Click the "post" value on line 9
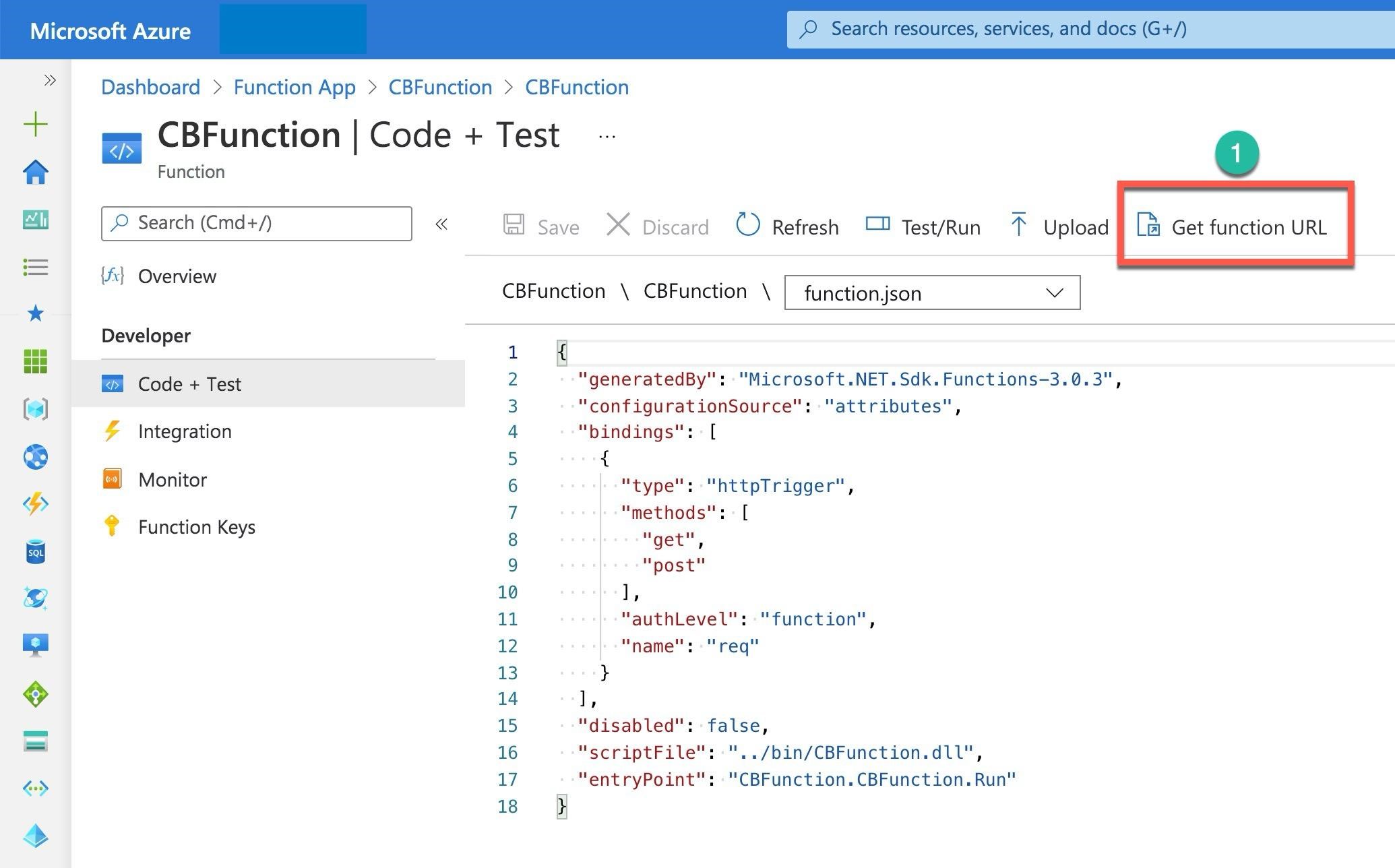 point(673,565)
